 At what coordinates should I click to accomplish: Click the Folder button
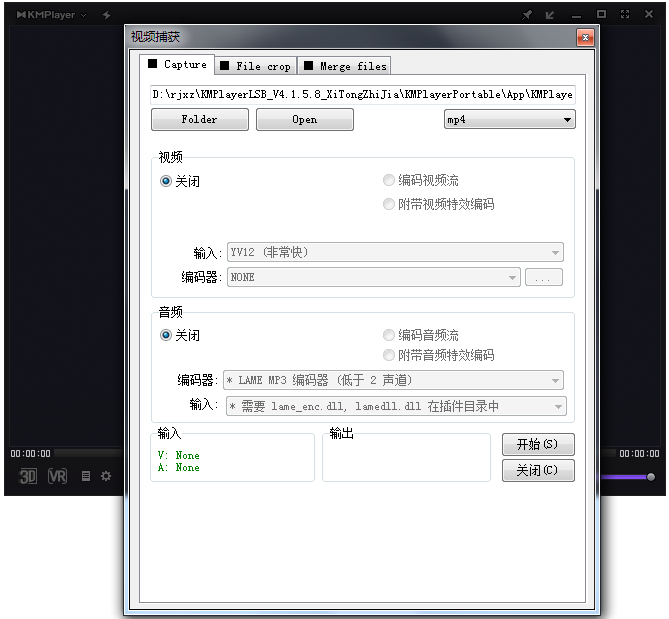click(x=200, y=119)
